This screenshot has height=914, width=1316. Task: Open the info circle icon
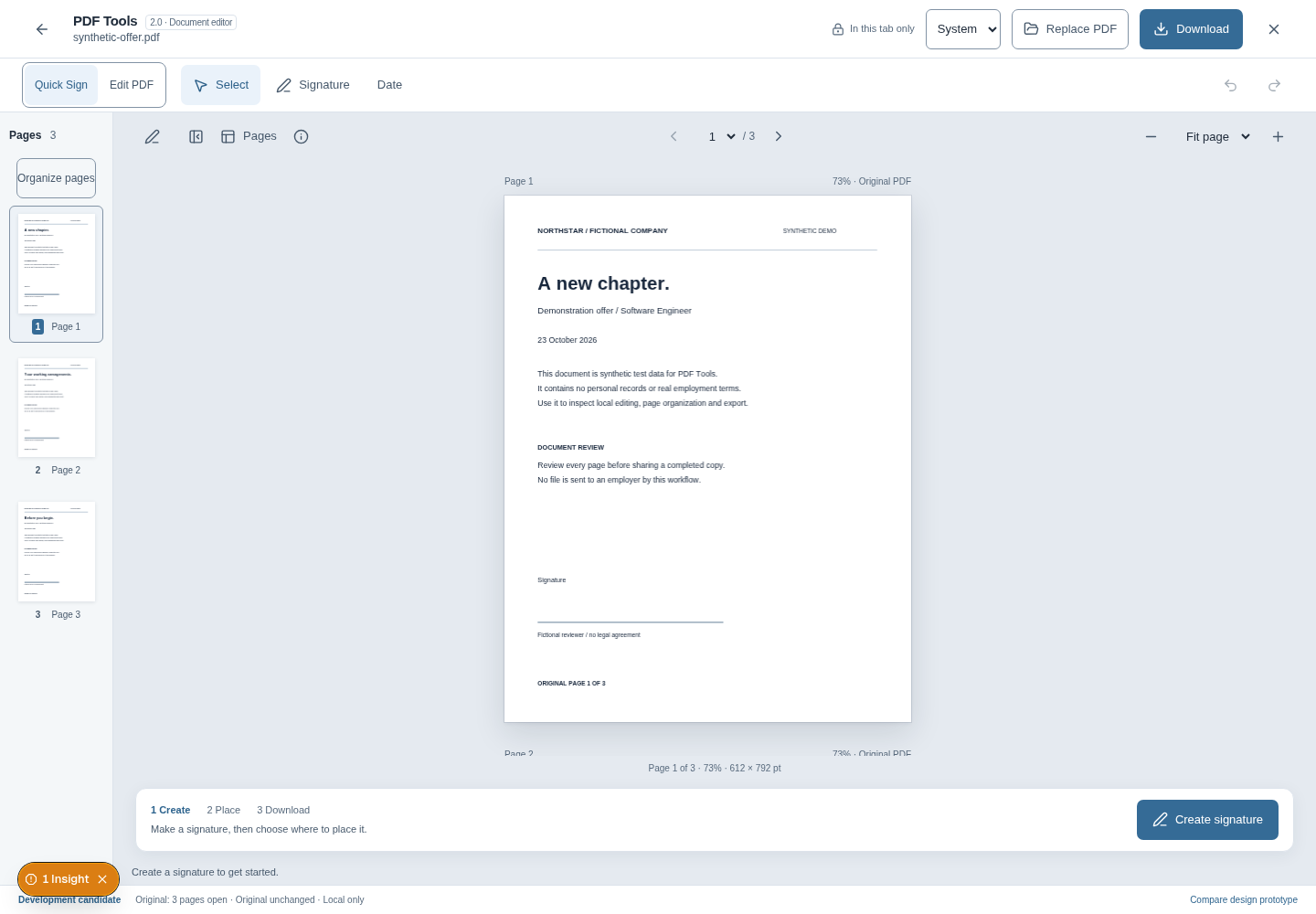(301, 136)
